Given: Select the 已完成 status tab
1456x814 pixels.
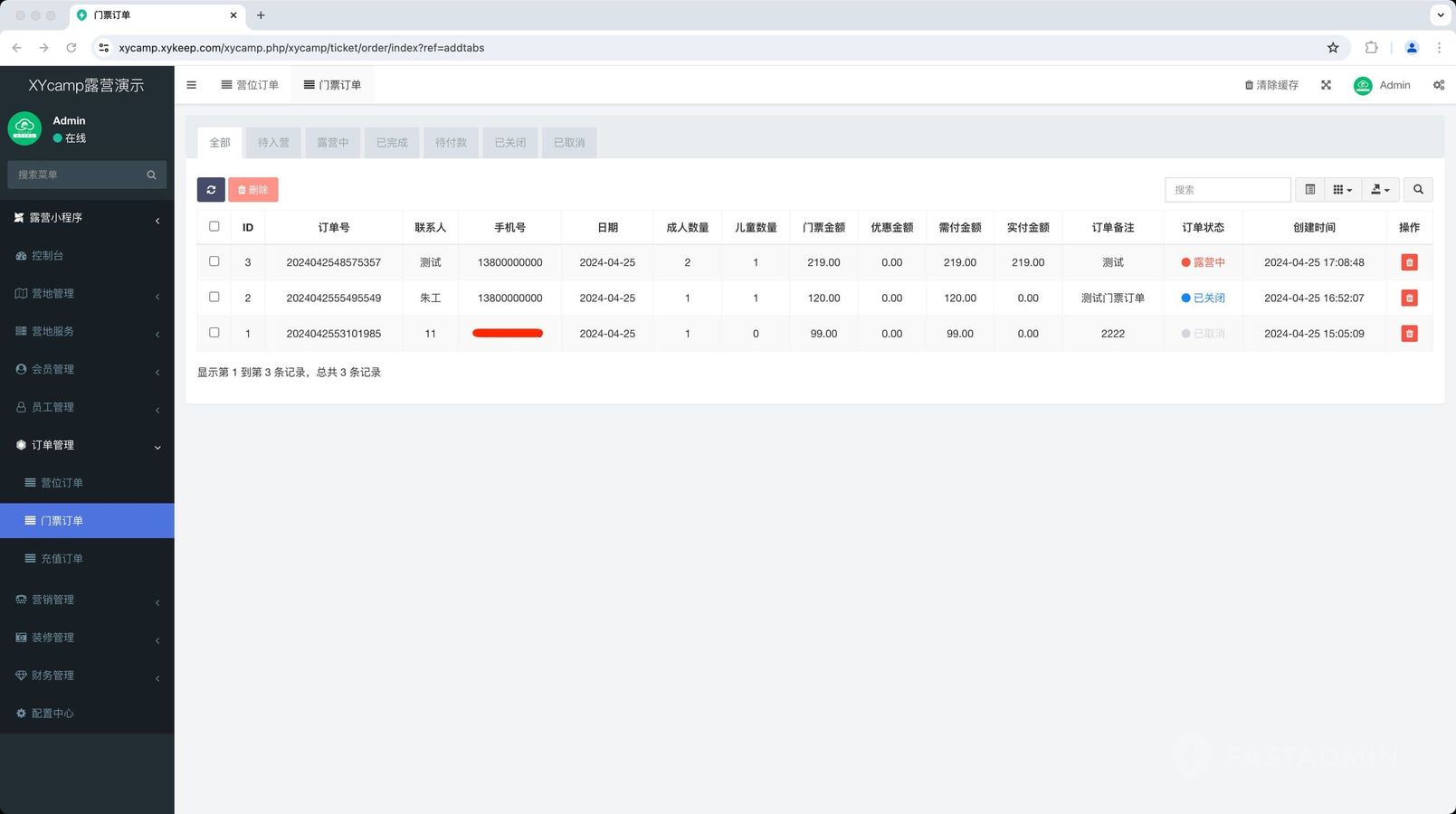Looking at the screenshot, I should pos(392,143).
